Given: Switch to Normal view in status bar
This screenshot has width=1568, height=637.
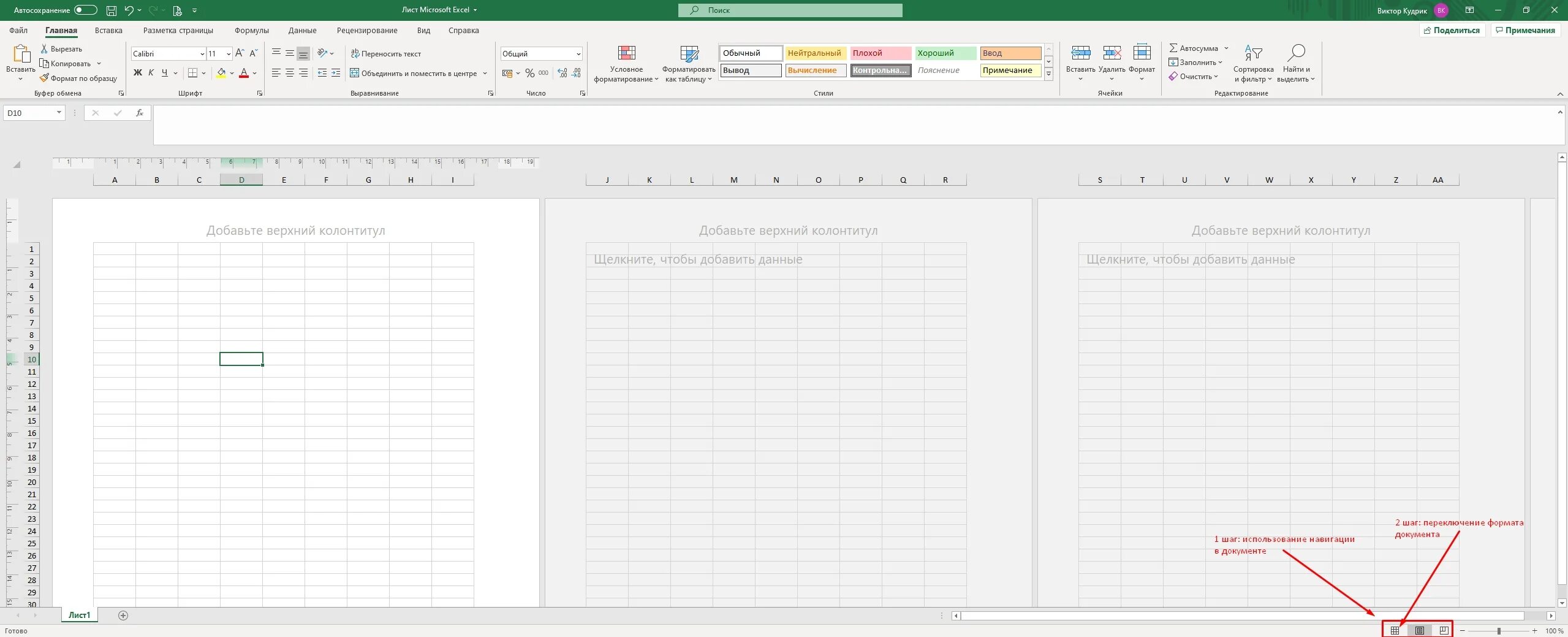Looking at the screenshot, I should [1395, 630].
